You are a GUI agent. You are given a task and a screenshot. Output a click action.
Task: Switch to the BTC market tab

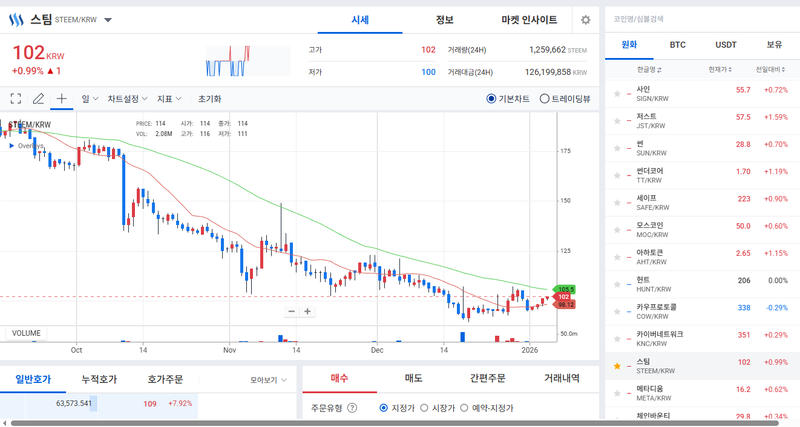pyautogui.click(x=677, y=45)
